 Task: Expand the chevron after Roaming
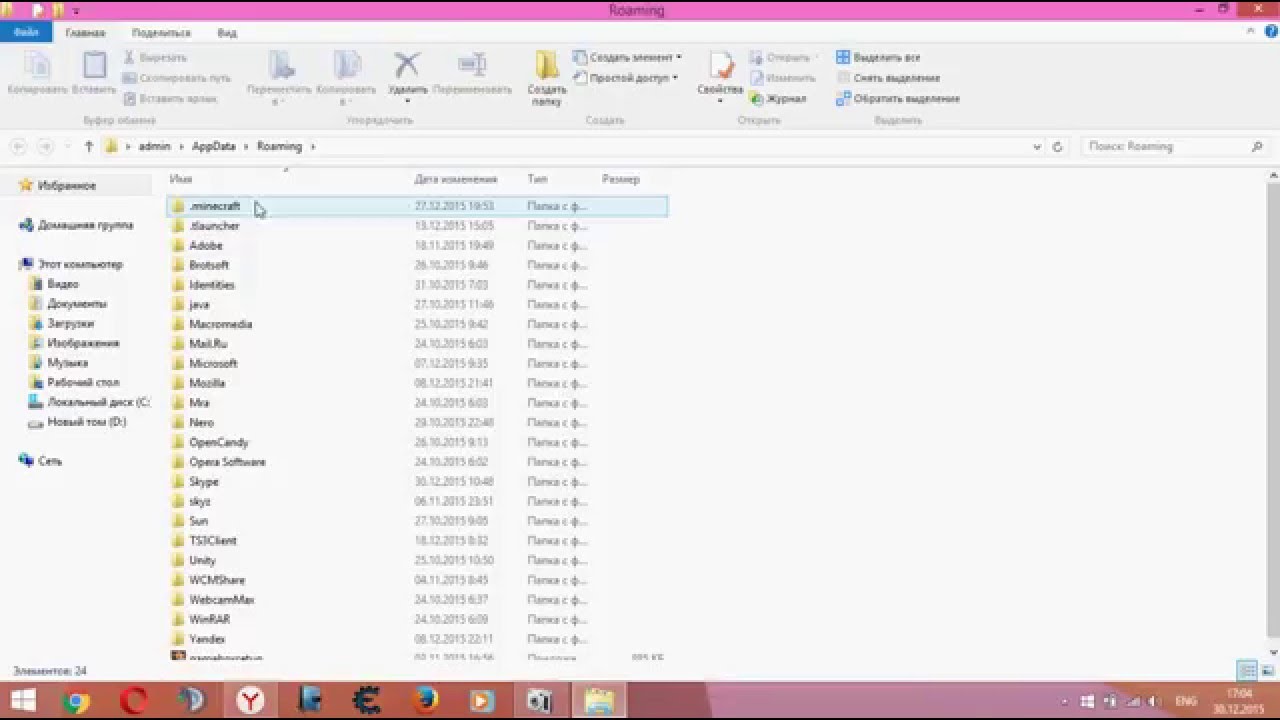313,146
